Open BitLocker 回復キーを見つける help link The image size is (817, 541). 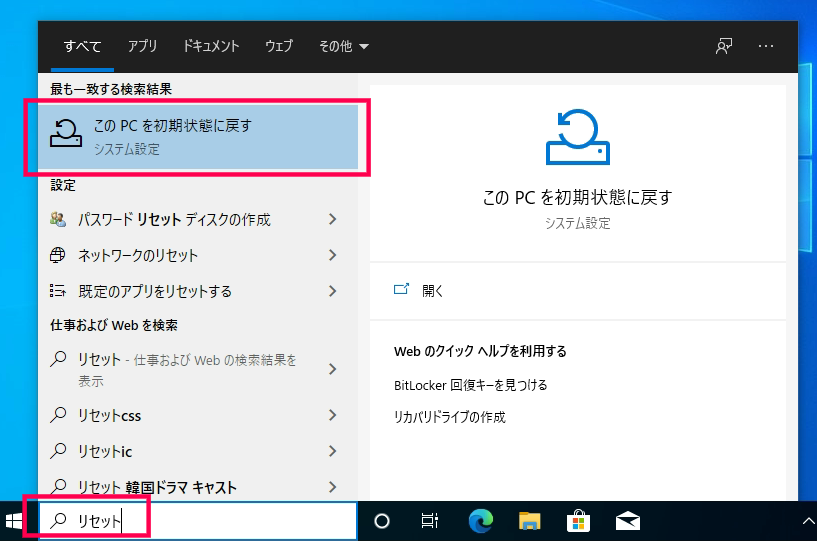tap(471, 385)
